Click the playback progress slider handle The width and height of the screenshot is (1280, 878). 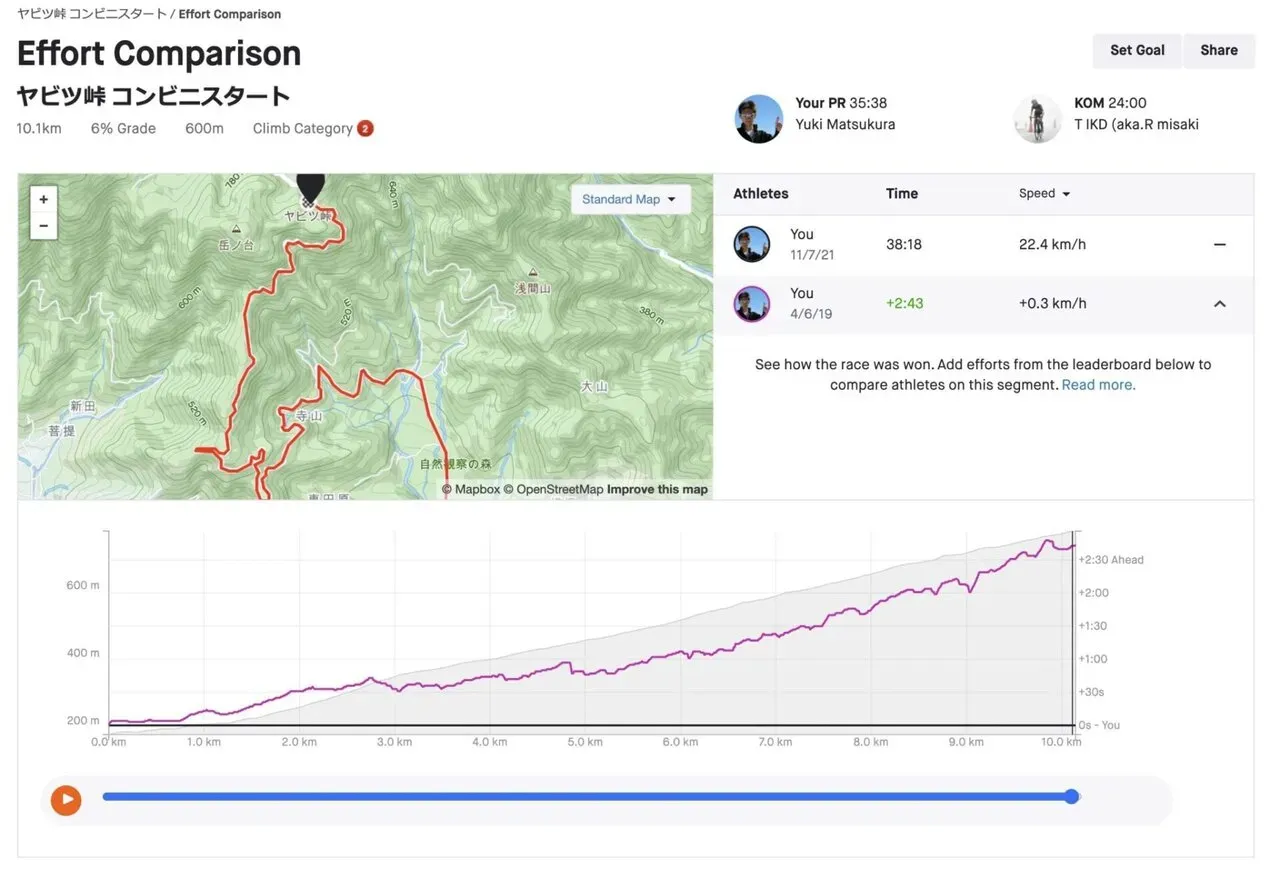[x=1072, y=797]
